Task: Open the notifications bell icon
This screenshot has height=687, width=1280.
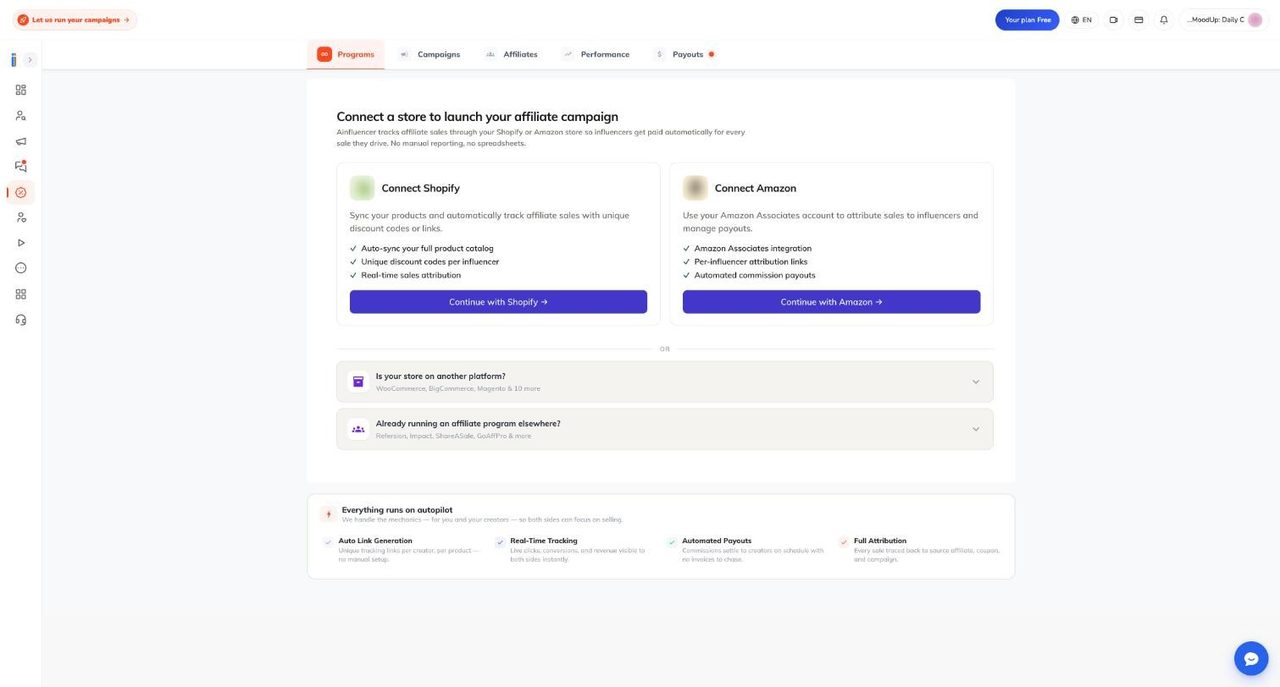Action: [1164, 20]
